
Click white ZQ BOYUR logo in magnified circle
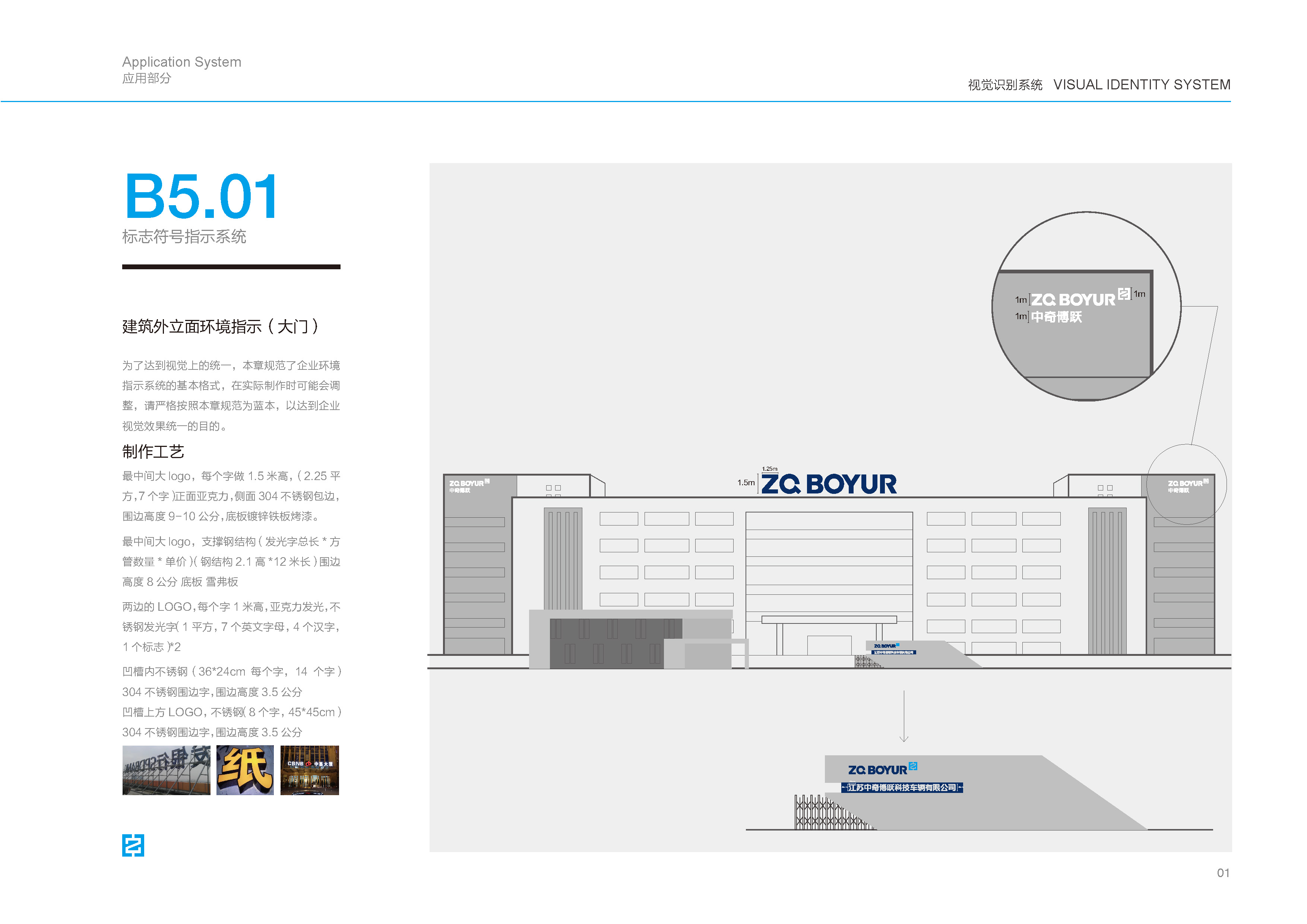pos(1073,300)
